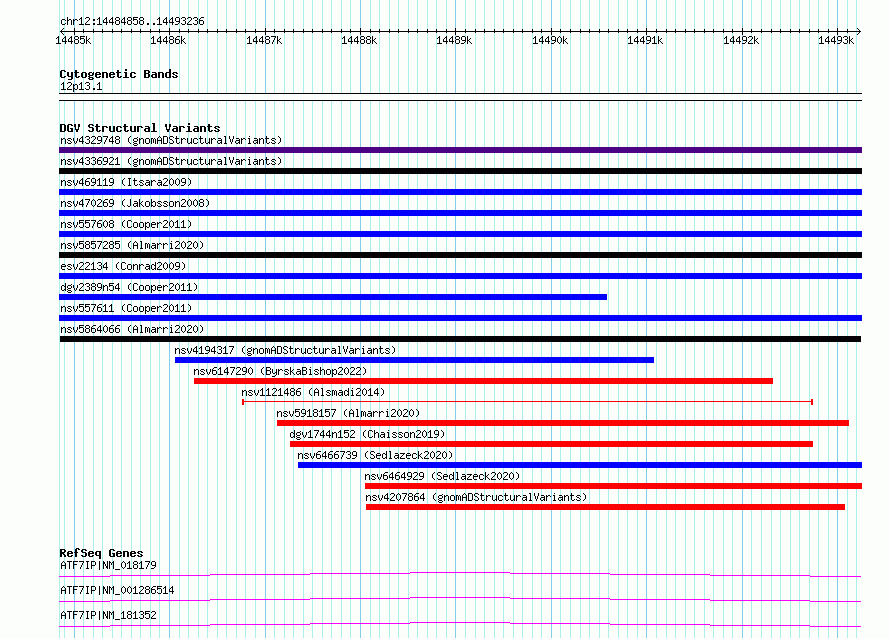This screenshot has height=638, width=890.
Task: Select the blue esv22134 variant bar
Action: [460, 276]
